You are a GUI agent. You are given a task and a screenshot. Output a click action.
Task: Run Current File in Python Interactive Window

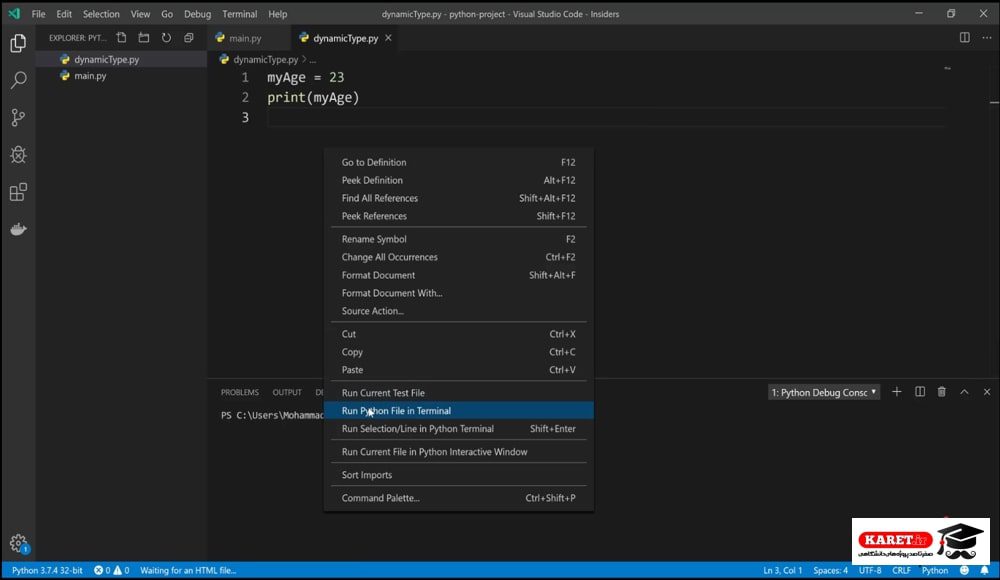point(459,451)
